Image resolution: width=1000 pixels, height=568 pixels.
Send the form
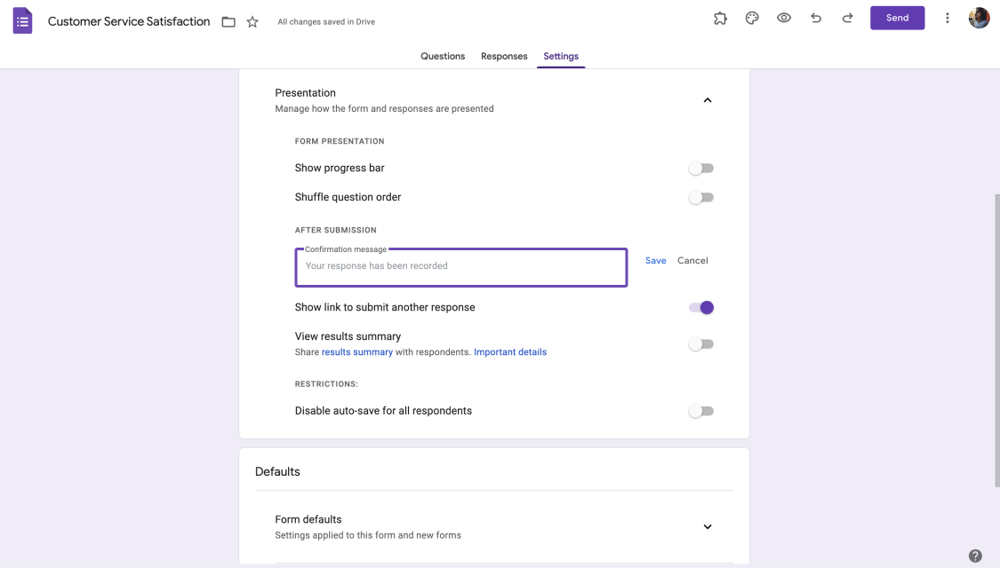coord(897,18)
